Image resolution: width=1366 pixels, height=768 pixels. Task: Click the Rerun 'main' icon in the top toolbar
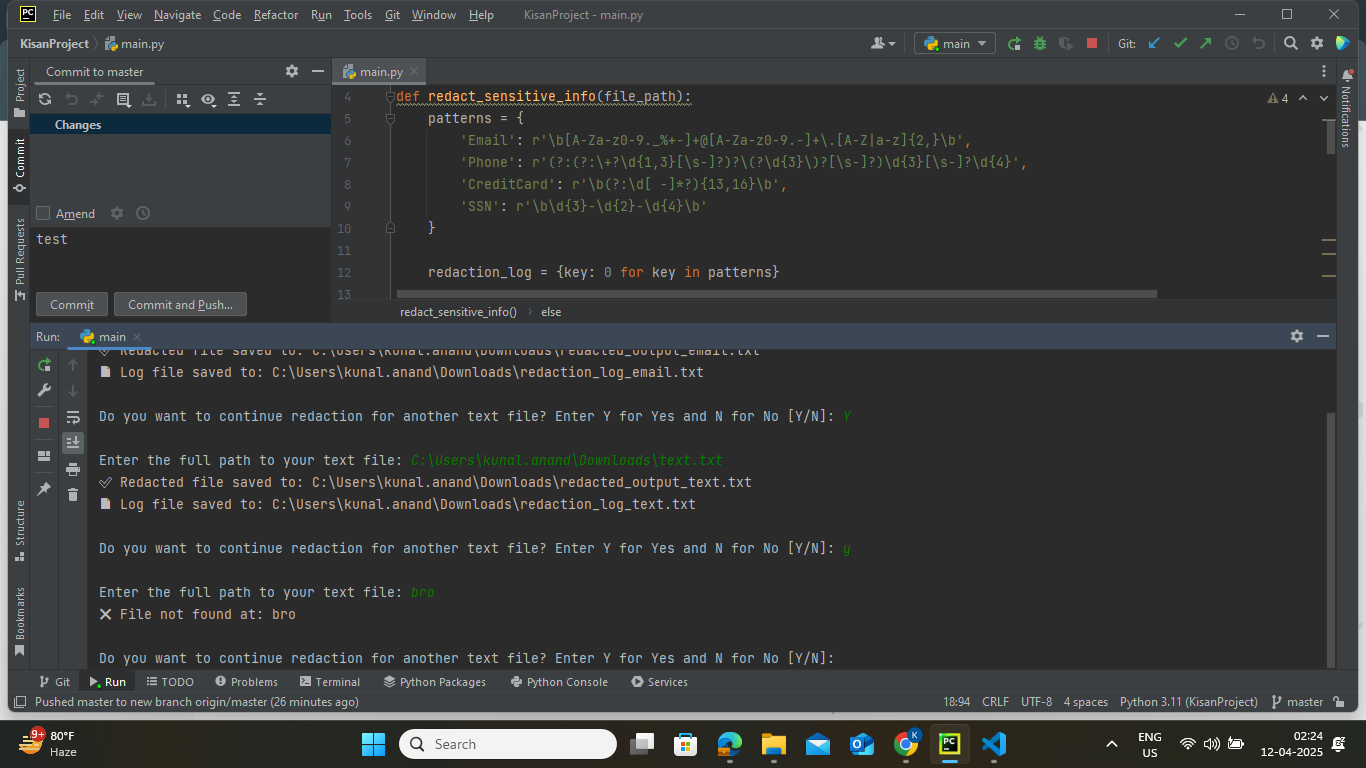coord(1014,44)
